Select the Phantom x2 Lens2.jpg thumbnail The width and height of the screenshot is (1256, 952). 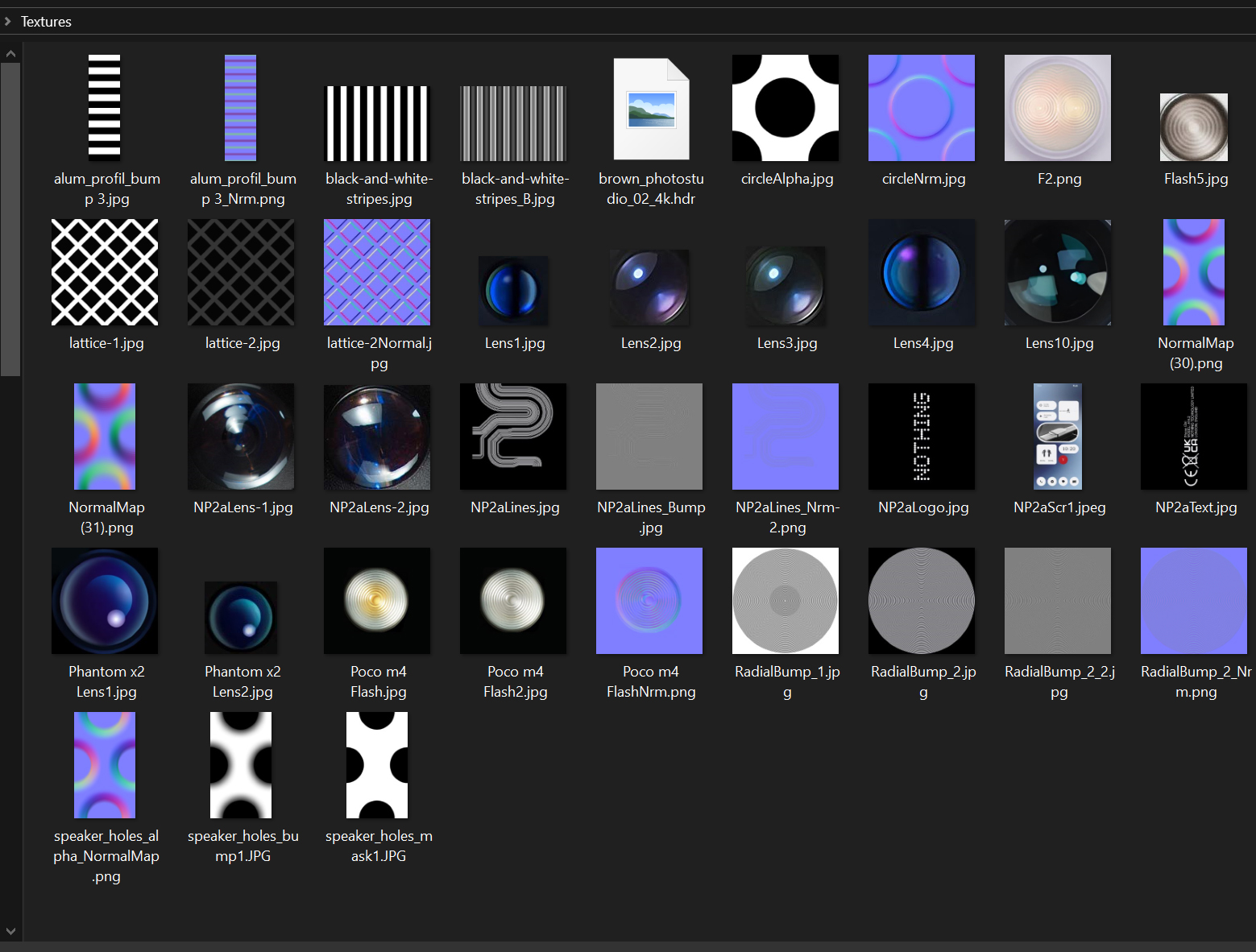point(241,618)
